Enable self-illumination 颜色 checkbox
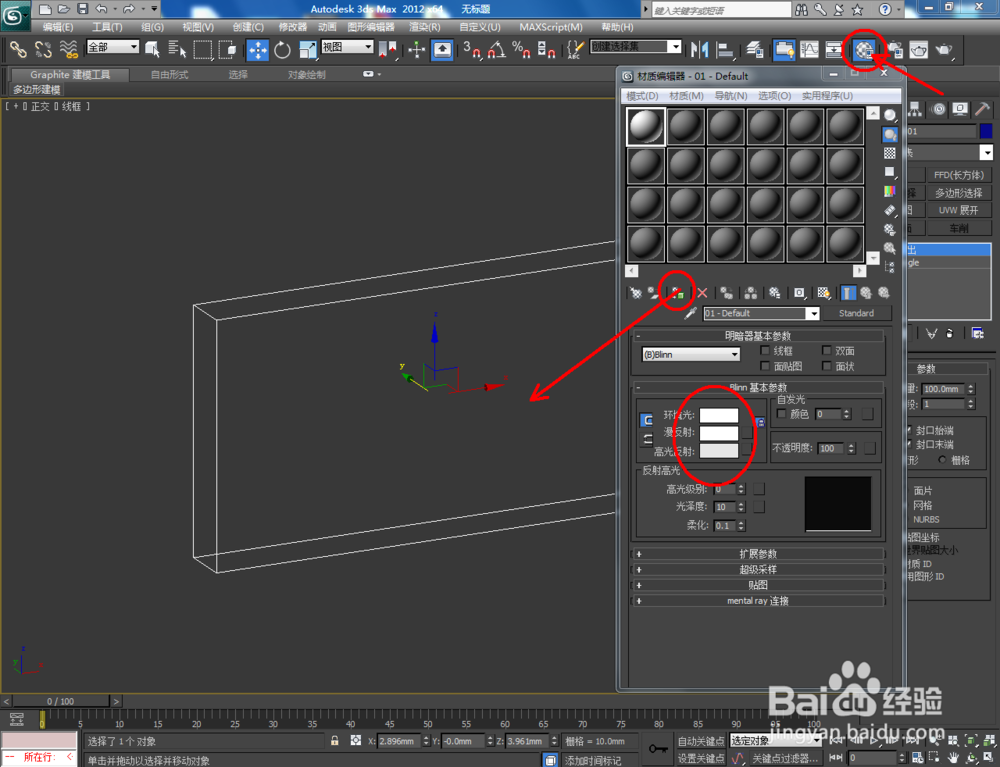The width and height of the screenshot is (1000, 767). [782, 414]
